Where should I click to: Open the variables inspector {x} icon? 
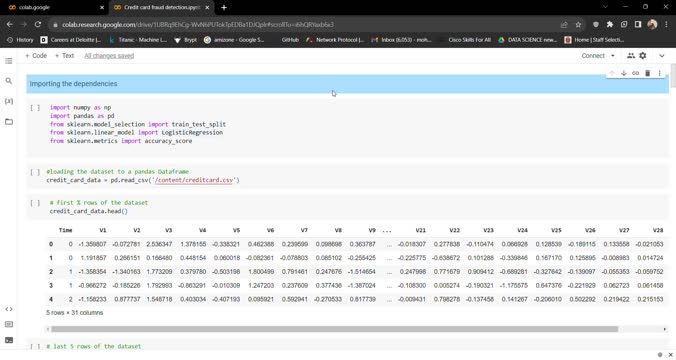[x=9, y=101]
